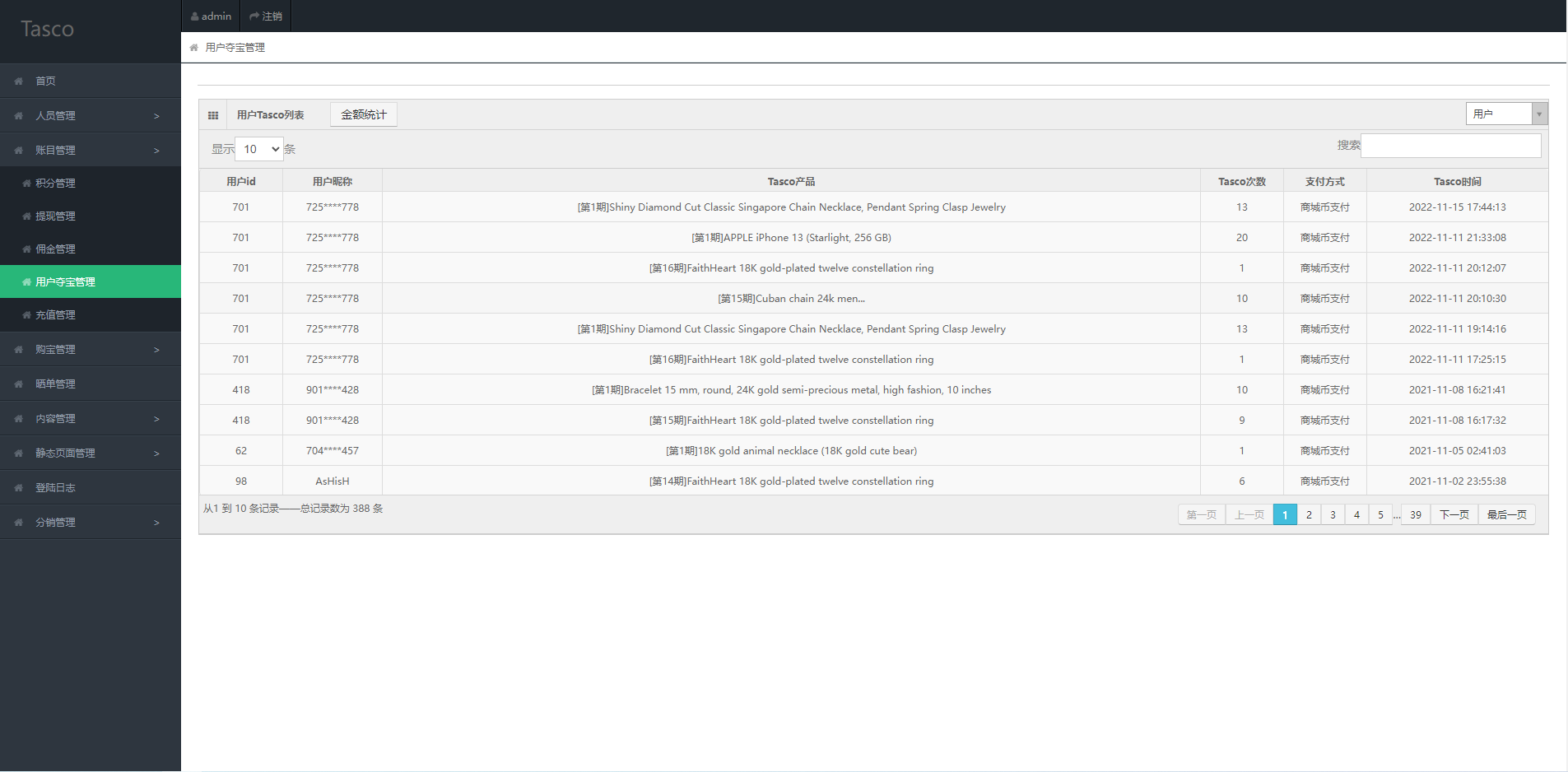Click the home icon beside 首页
The width and height of the screenshot is (1568, 772).
point(18,81)
